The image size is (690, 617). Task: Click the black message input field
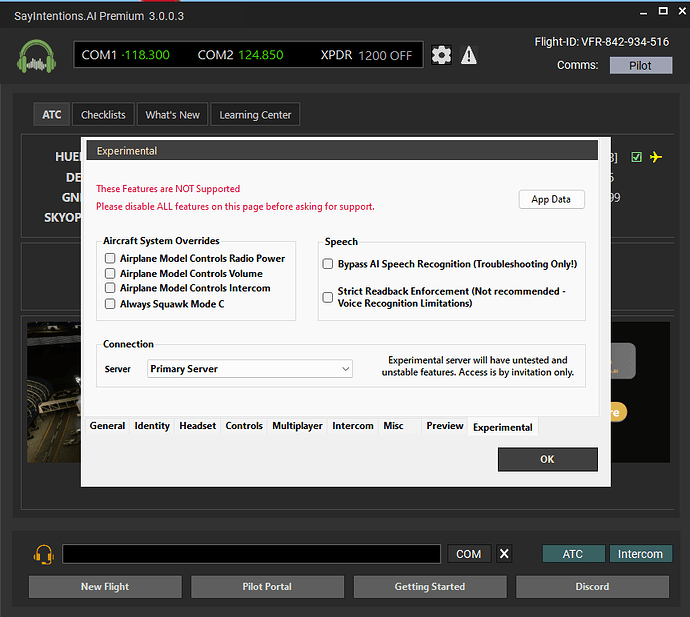(251, 554)
